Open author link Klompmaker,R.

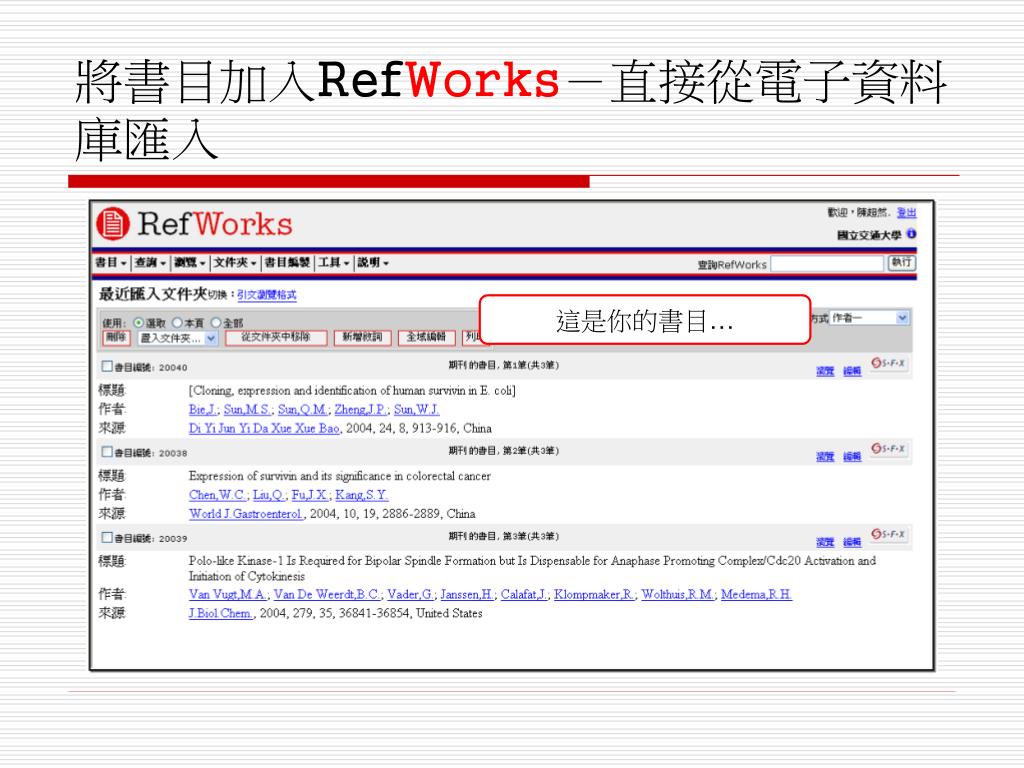point(594,594)
